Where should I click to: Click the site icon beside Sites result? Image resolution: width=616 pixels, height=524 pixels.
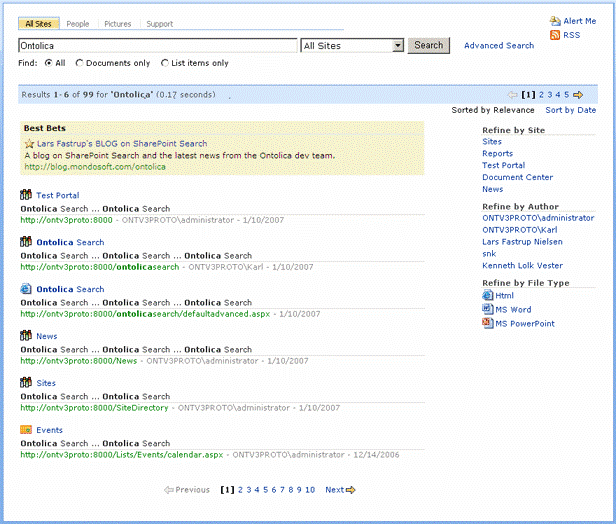tap(26, 382)
